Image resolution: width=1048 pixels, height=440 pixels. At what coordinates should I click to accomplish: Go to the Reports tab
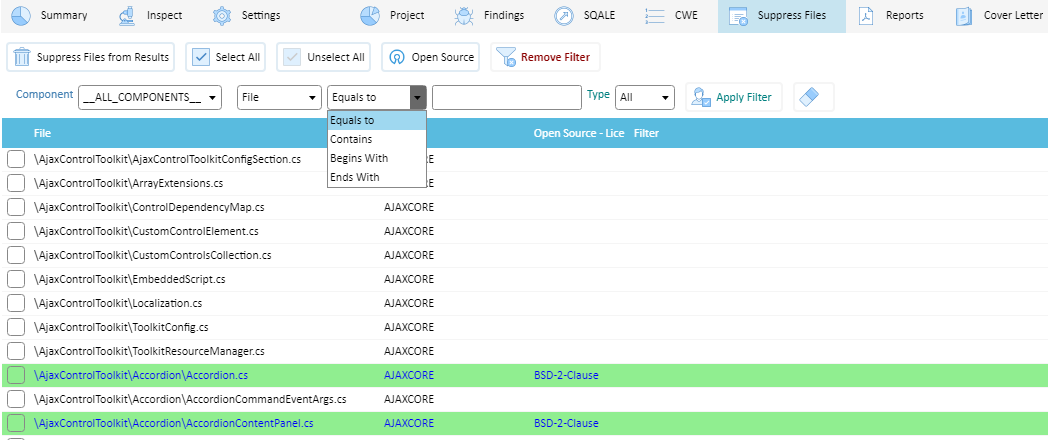click(892, 15)
